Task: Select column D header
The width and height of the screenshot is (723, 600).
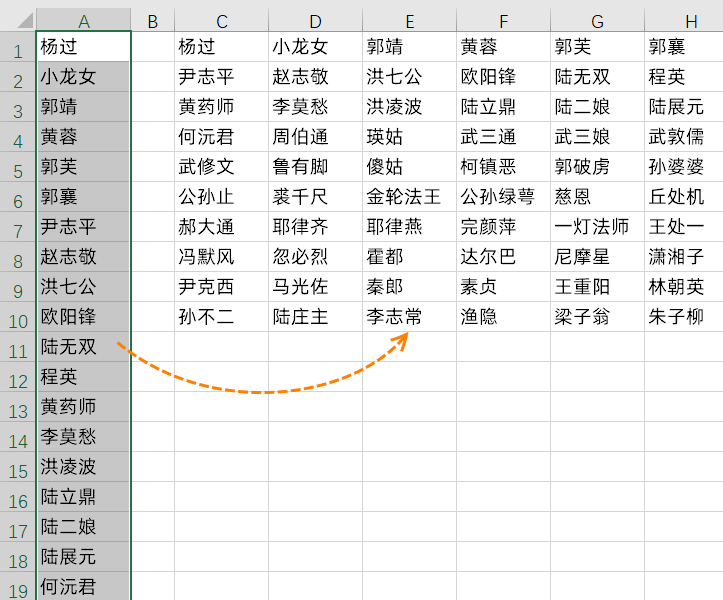Action: tap(316, 21)
